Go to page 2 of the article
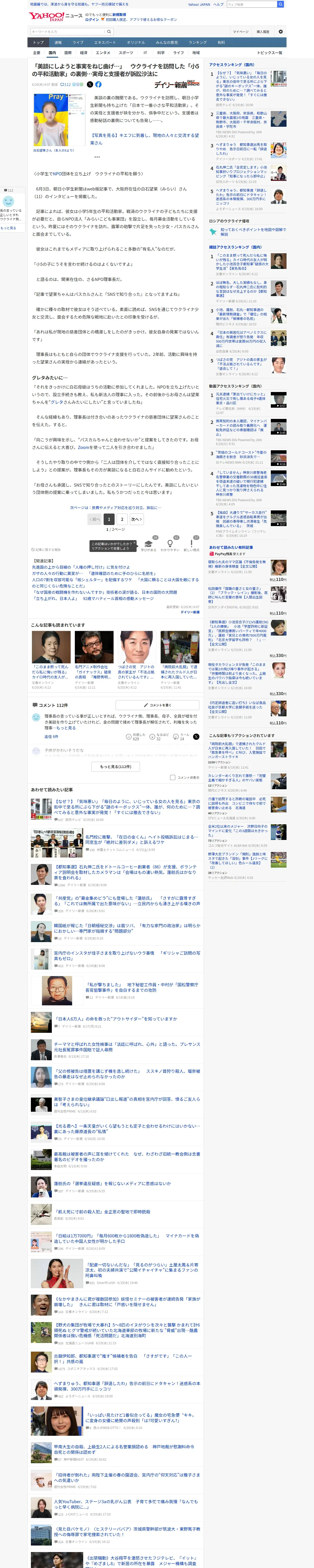The height and width of the screenshot is (1568, 314). (x=122, y=519)
